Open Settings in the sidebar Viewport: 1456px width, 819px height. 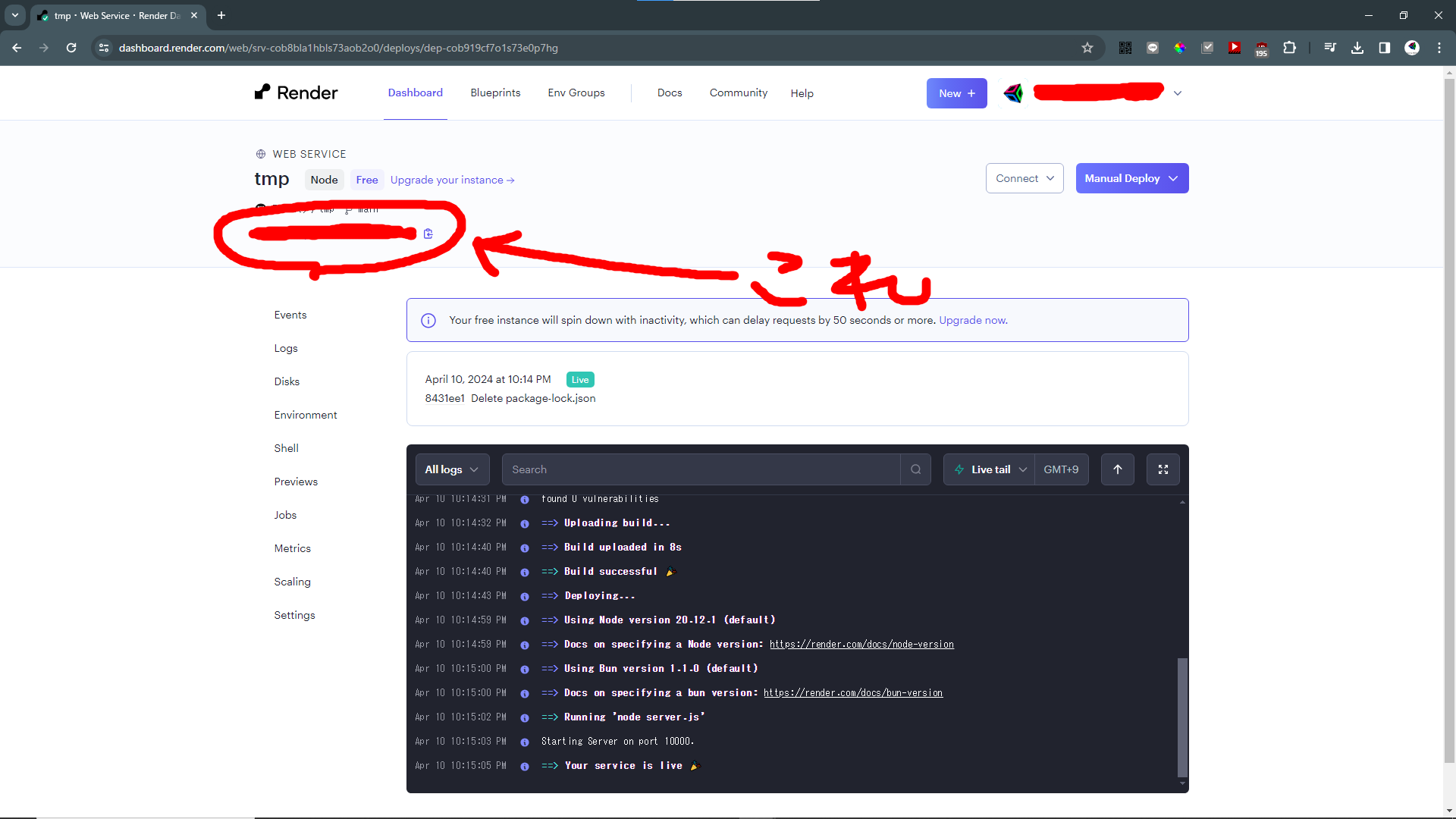coord(294,615)
